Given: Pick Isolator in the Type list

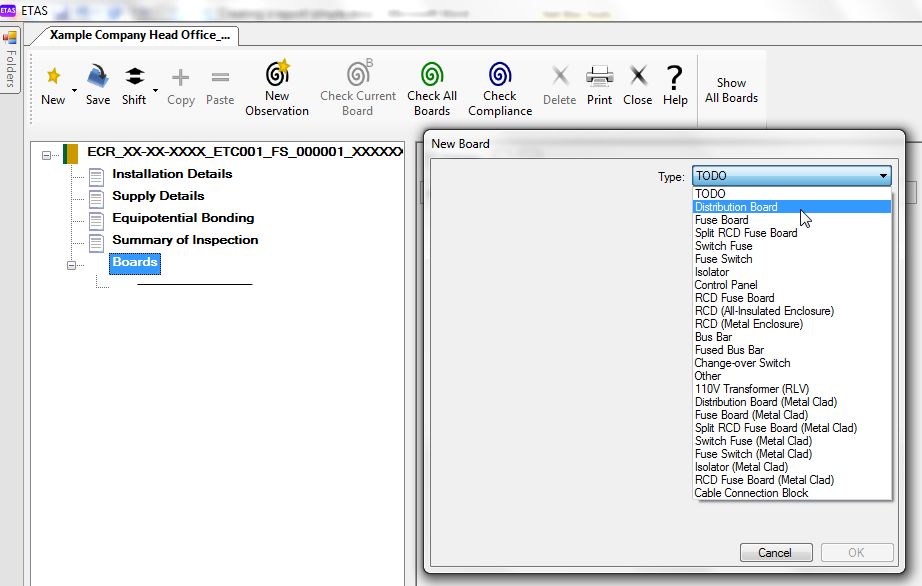Looking at the screenshot, I should point(792,272).
